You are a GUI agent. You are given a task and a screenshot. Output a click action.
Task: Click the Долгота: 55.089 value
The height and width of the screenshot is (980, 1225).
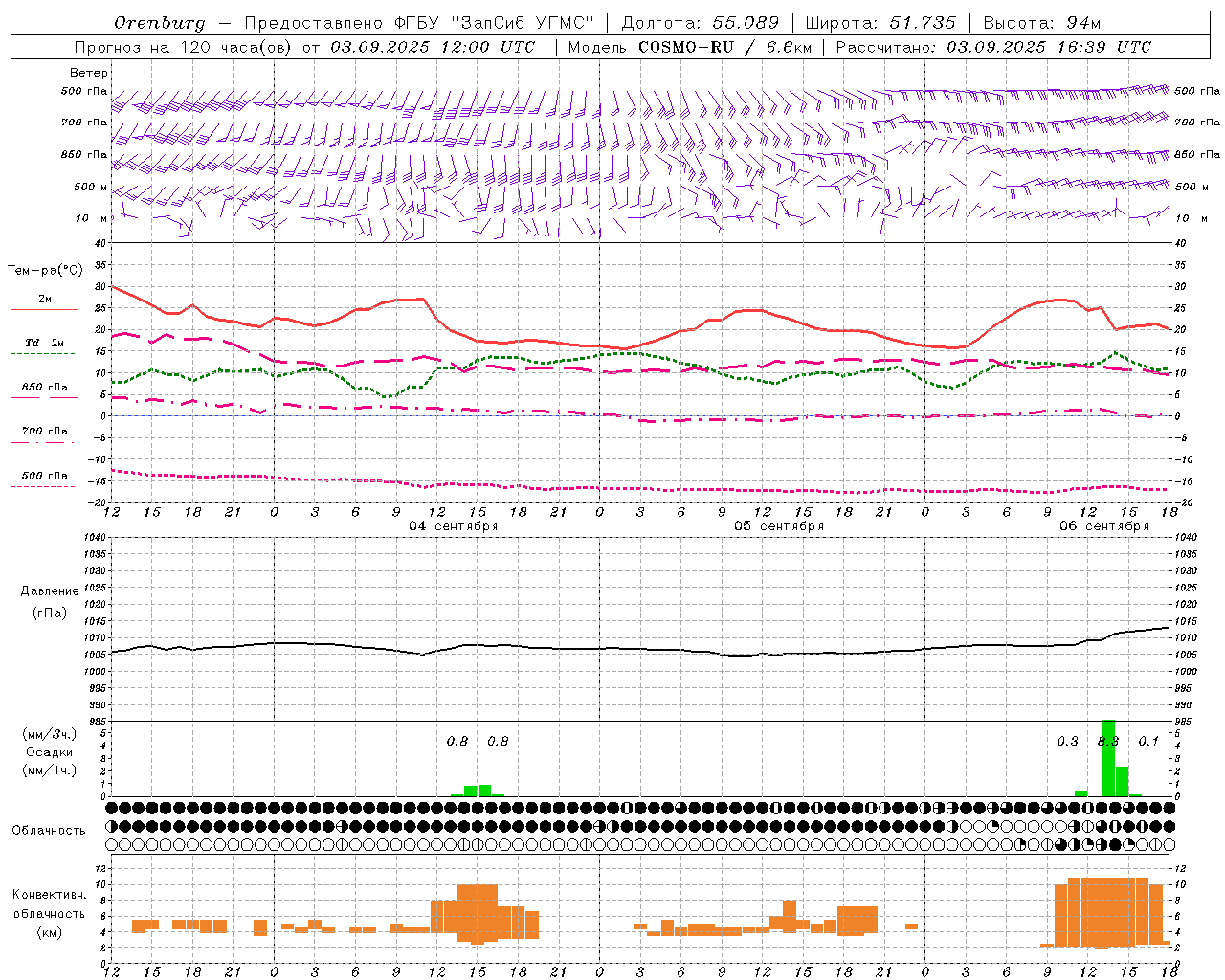tap(701, 23)
